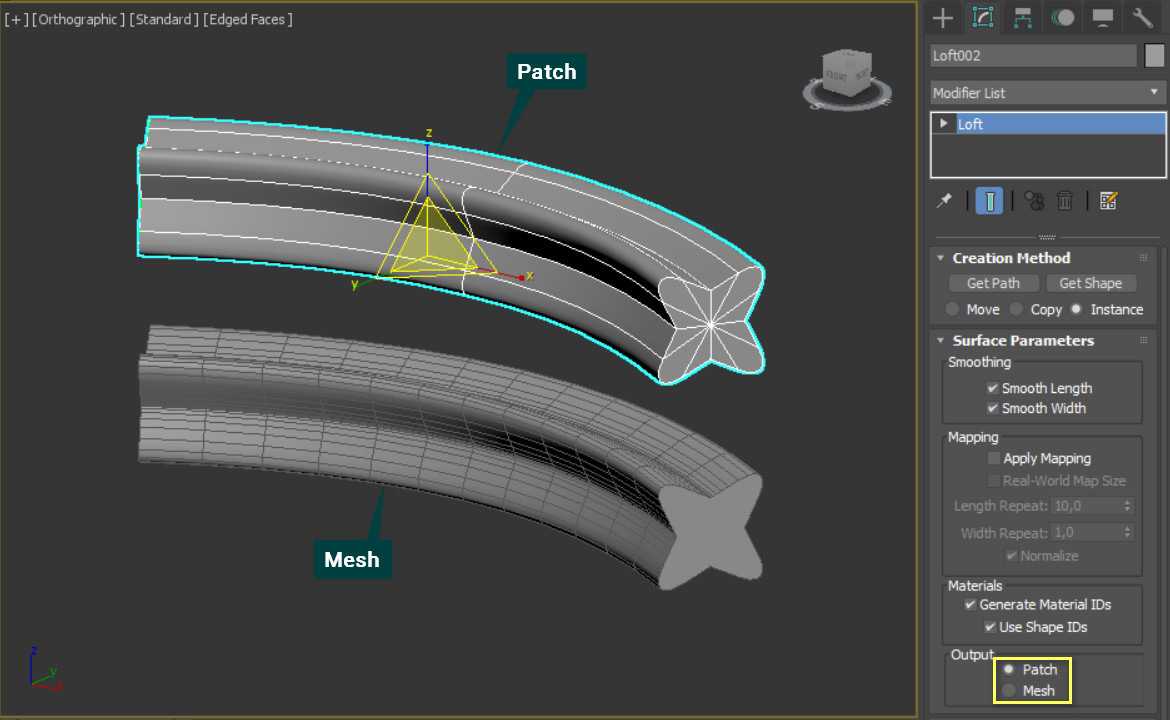Open Configure Modifier Sets icon
The image size is (1170, 720).
pyautogui.click(x=1108, y=201)
